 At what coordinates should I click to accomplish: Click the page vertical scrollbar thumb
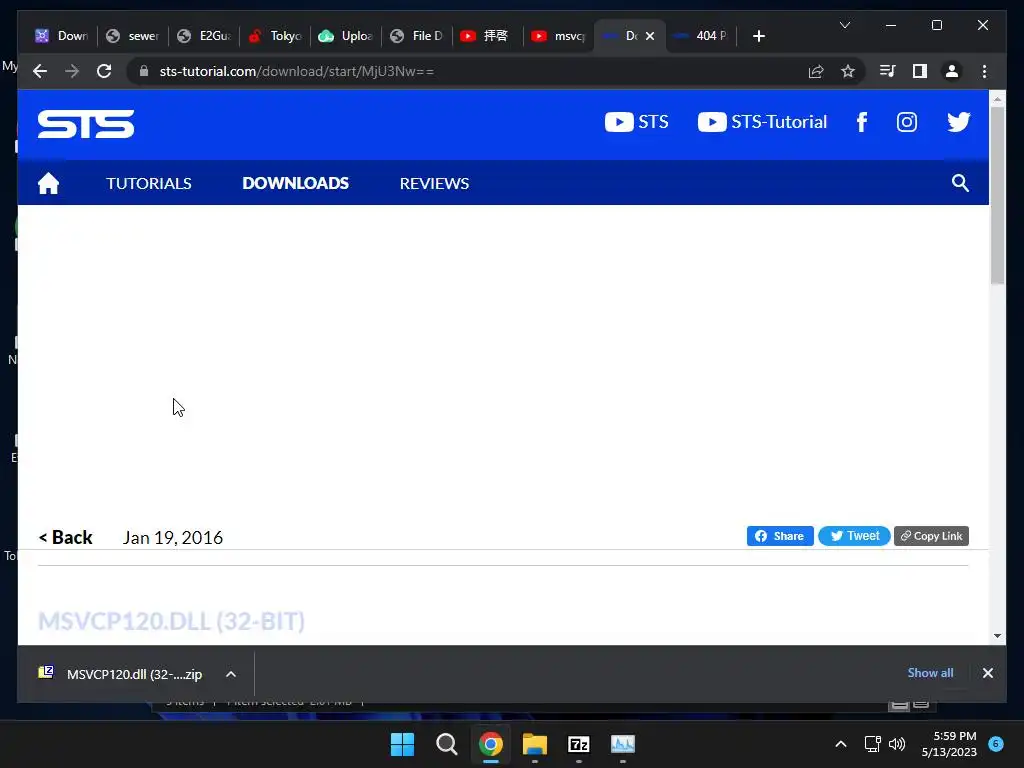point(997,195)
